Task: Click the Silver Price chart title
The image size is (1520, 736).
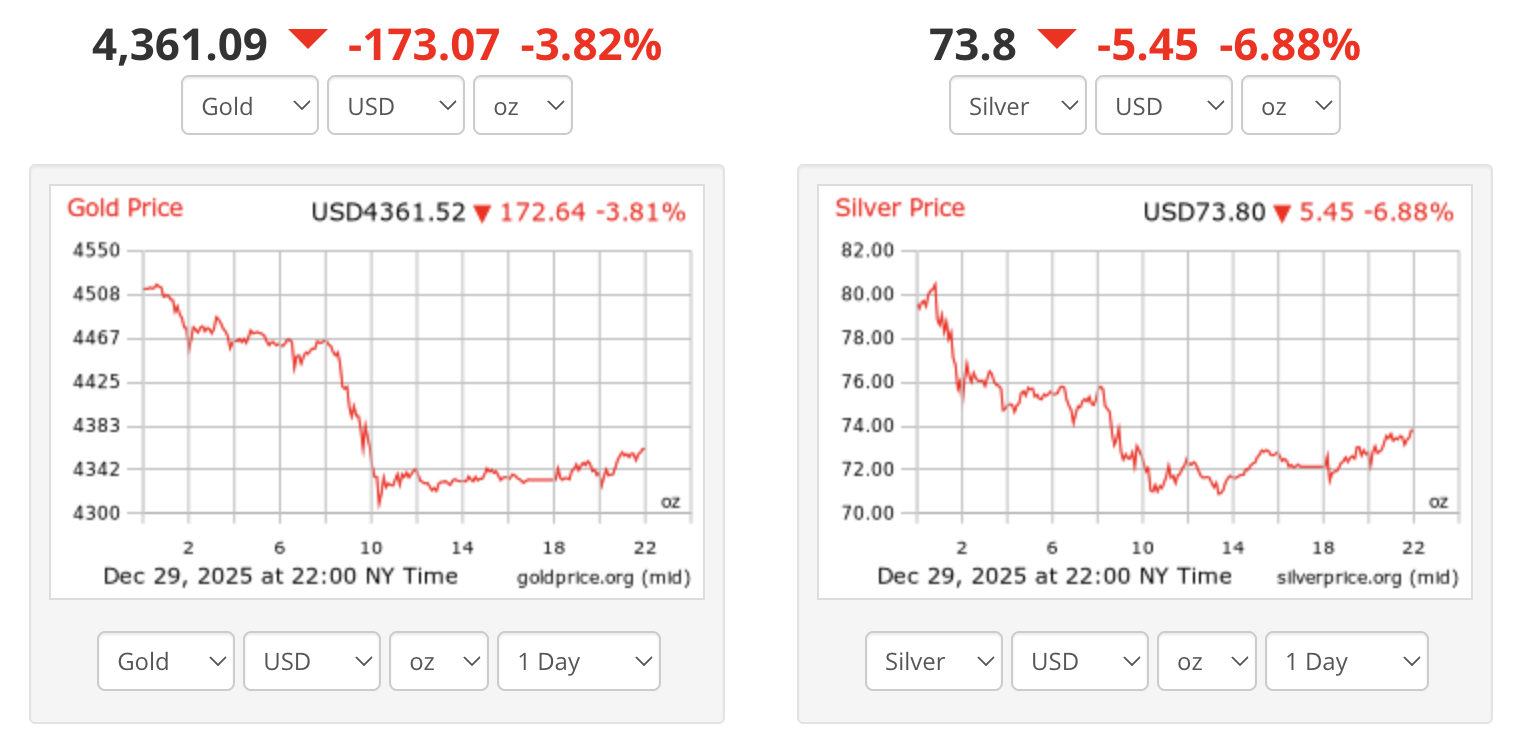Action: click(x=899, y=208)
